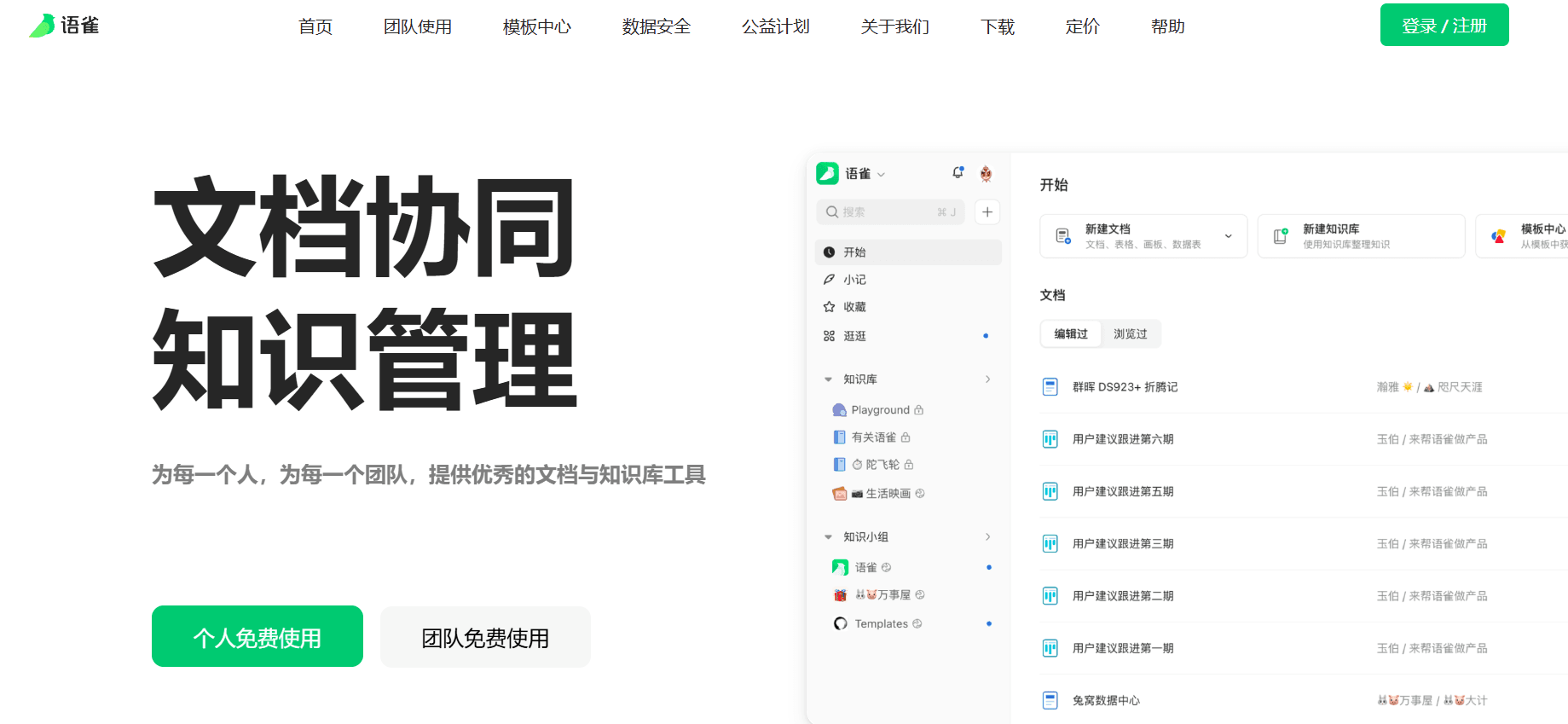Click the blue book icon for 陀飞轮
Screen dimensions: 1568x724
coord(840,465)
